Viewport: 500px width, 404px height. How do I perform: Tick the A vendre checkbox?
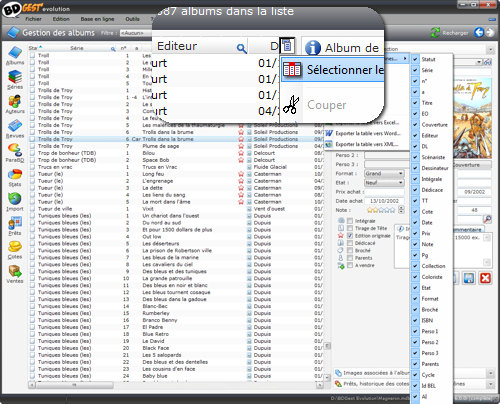tap(350, 265)
